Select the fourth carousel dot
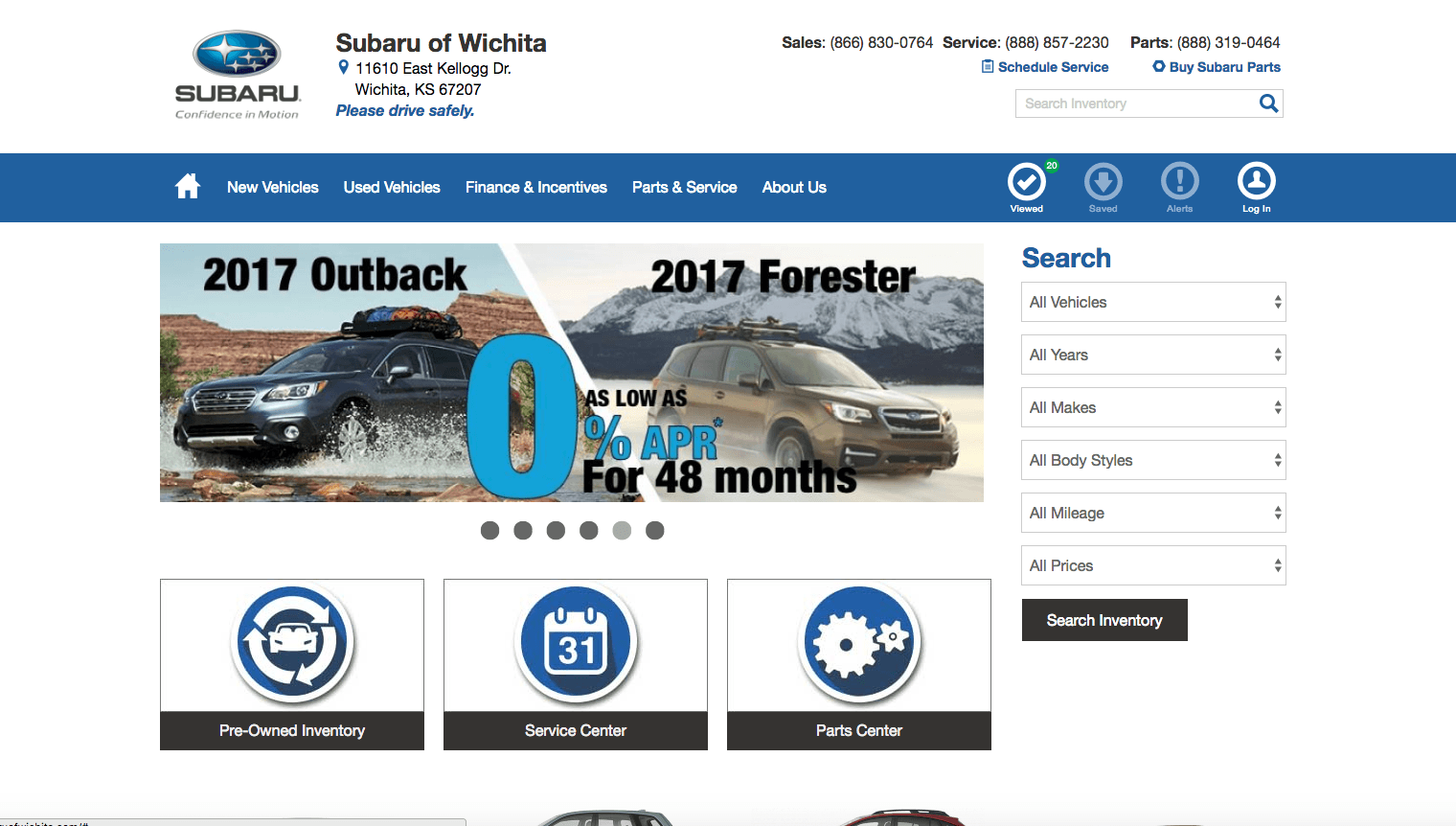This screenshot has height=826, width=1456. (x=589, y=530)
